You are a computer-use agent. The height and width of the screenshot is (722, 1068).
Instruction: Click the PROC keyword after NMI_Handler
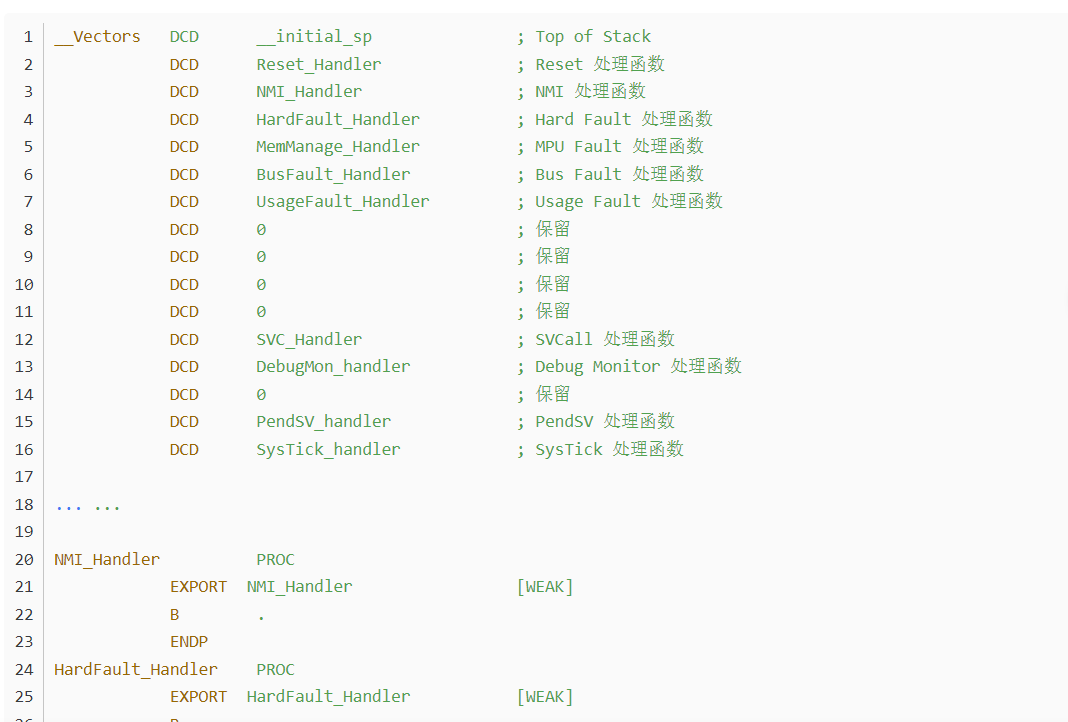pyautogui.click(x=275, y=560)
